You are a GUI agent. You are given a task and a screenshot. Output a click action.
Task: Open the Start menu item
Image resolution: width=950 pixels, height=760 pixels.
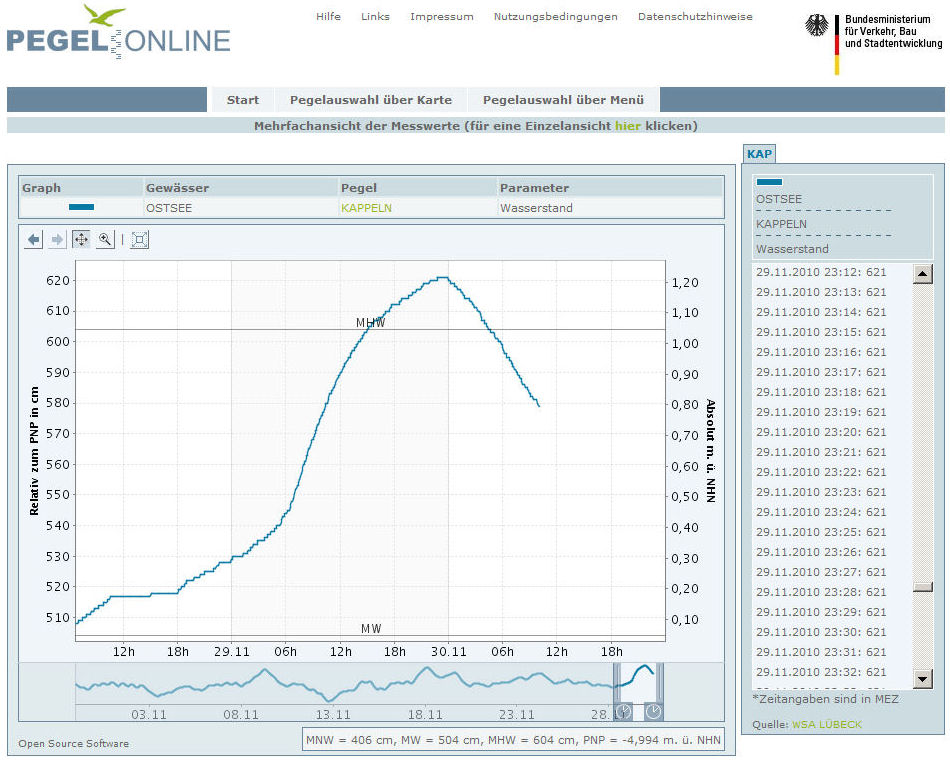pos(242,100)
